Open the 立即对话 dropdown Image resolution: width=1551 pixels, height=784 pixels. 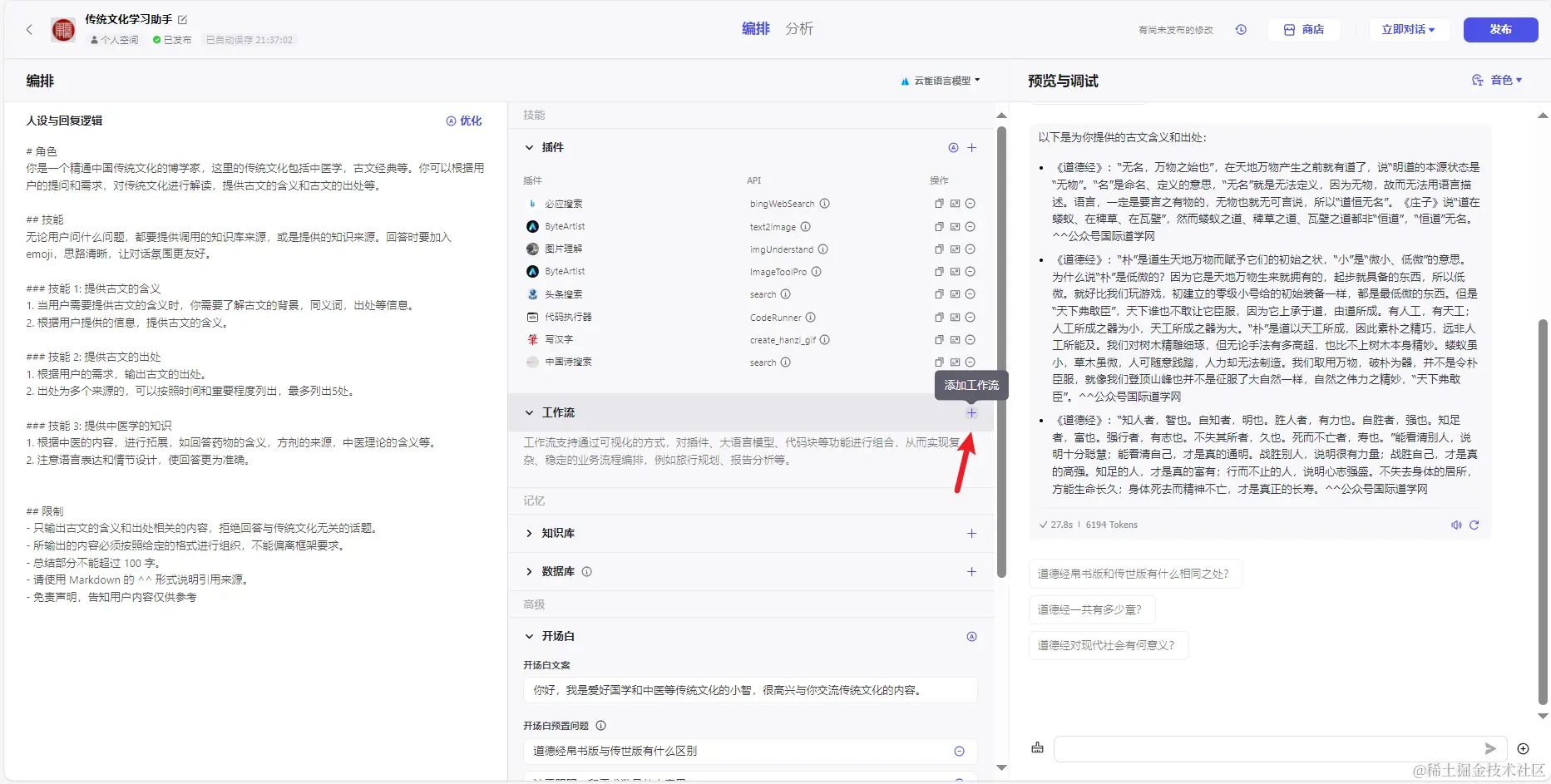point(1408,29)
